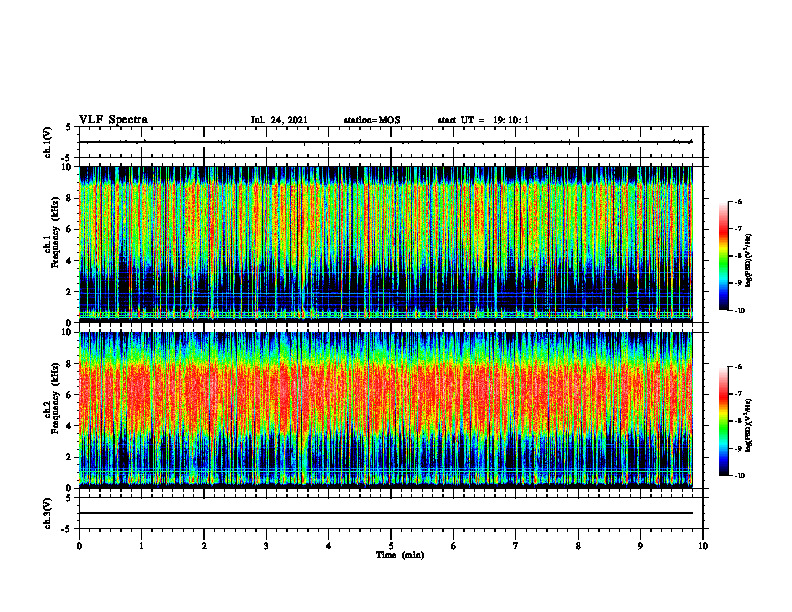Select the ch.2 color bar log(PSD) label
The width and height of the screenshot is (792, 612).
[x=750, y=425]
